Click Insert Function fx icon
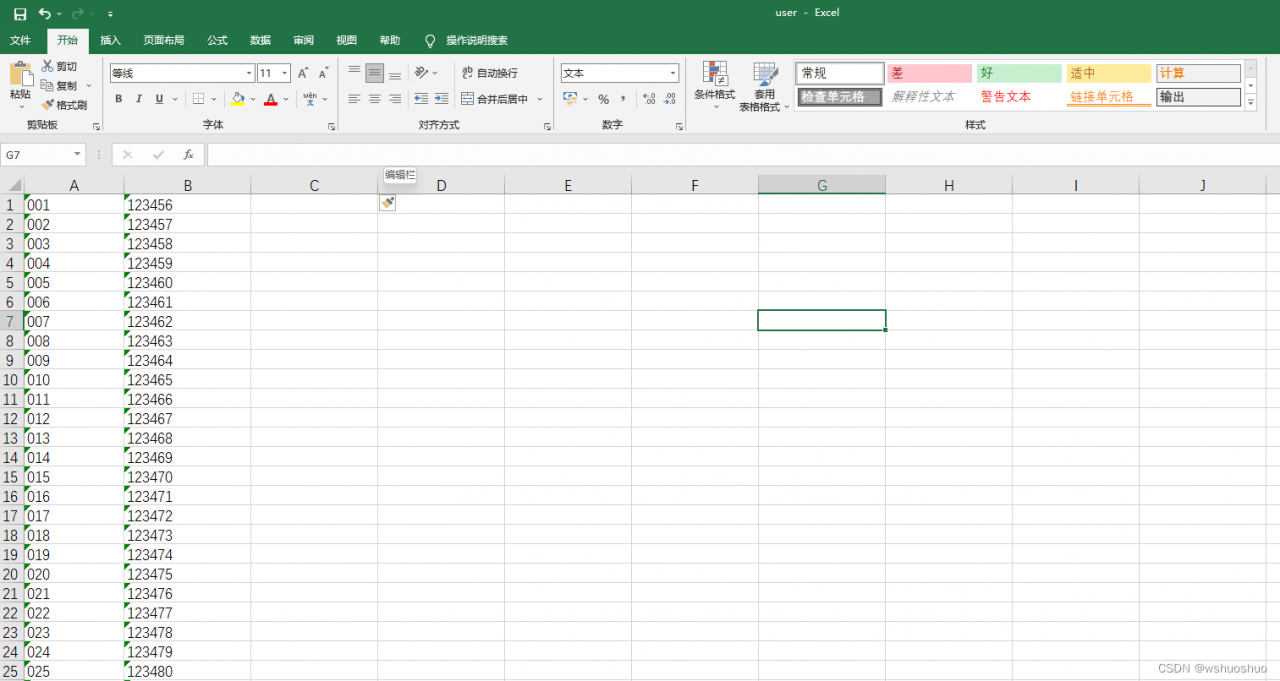The height and width of the screenshot is (681, 1280). coord(188,155)
